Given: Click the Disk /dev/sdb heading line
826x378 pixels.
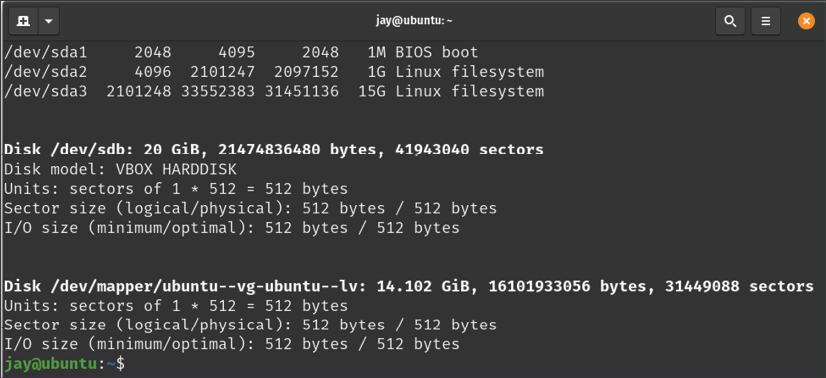Looking at the screenshot, I should tap(274, 150).
